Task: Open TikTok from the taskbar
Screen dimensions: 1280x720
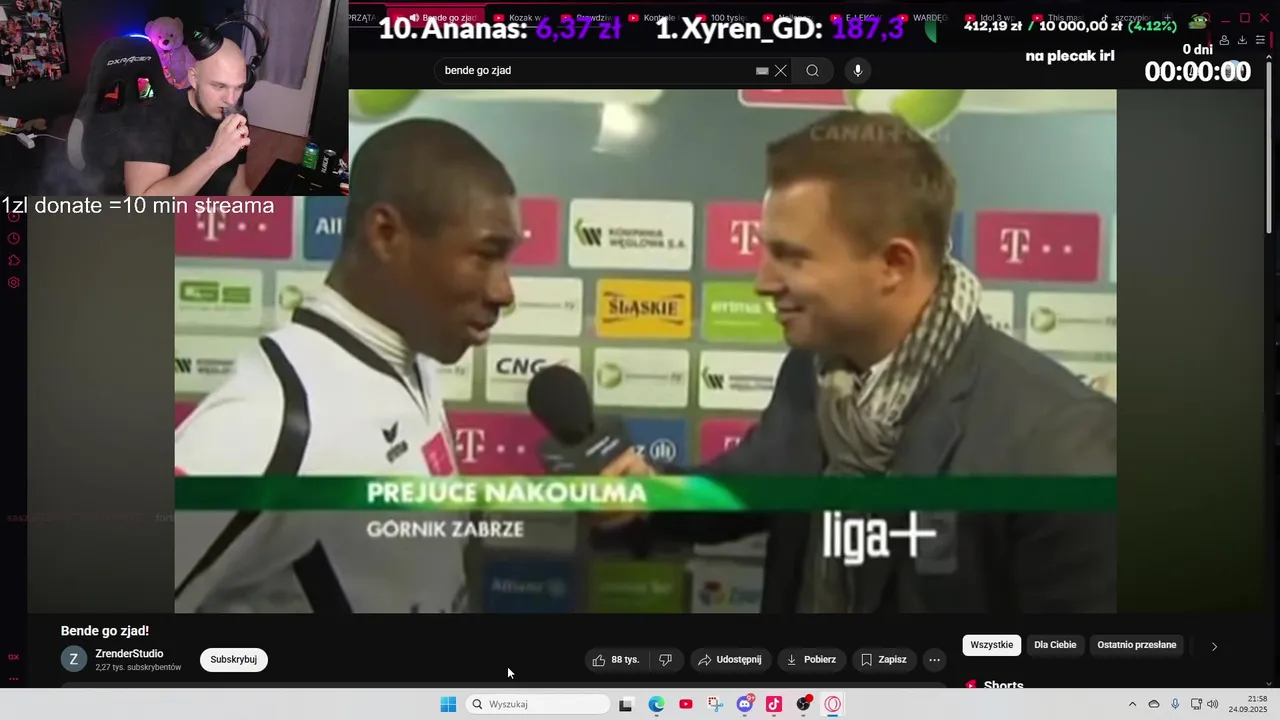Action: [774, 704]
